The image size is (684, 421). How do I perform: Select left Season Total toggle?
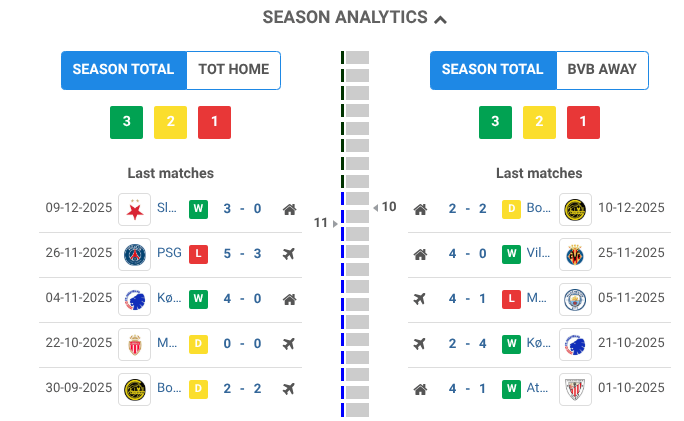point(124,70)
